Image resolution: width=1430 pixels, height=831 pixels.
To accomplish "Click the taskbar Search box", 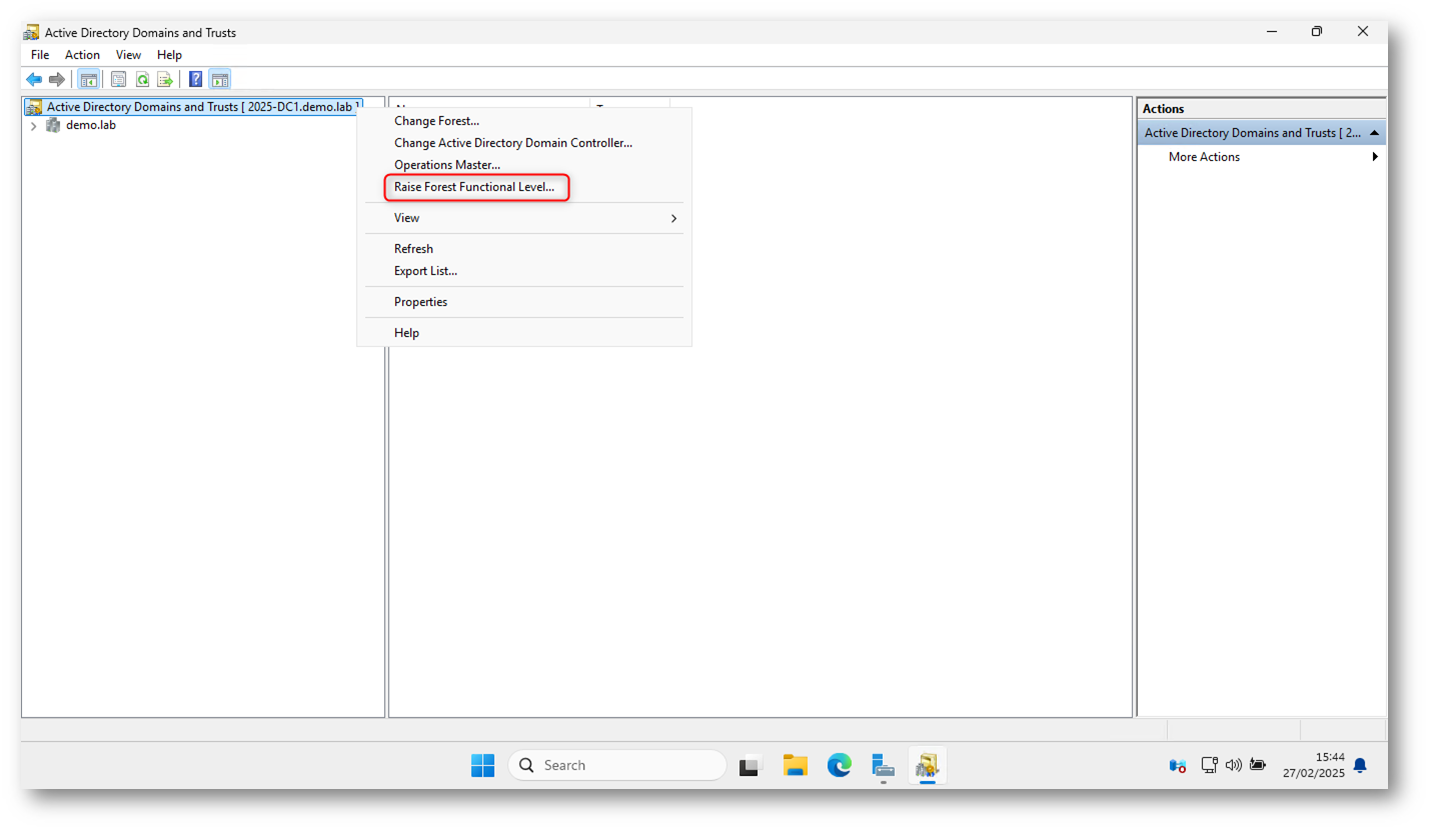I will pyautogui.click(x=617, y=765).
